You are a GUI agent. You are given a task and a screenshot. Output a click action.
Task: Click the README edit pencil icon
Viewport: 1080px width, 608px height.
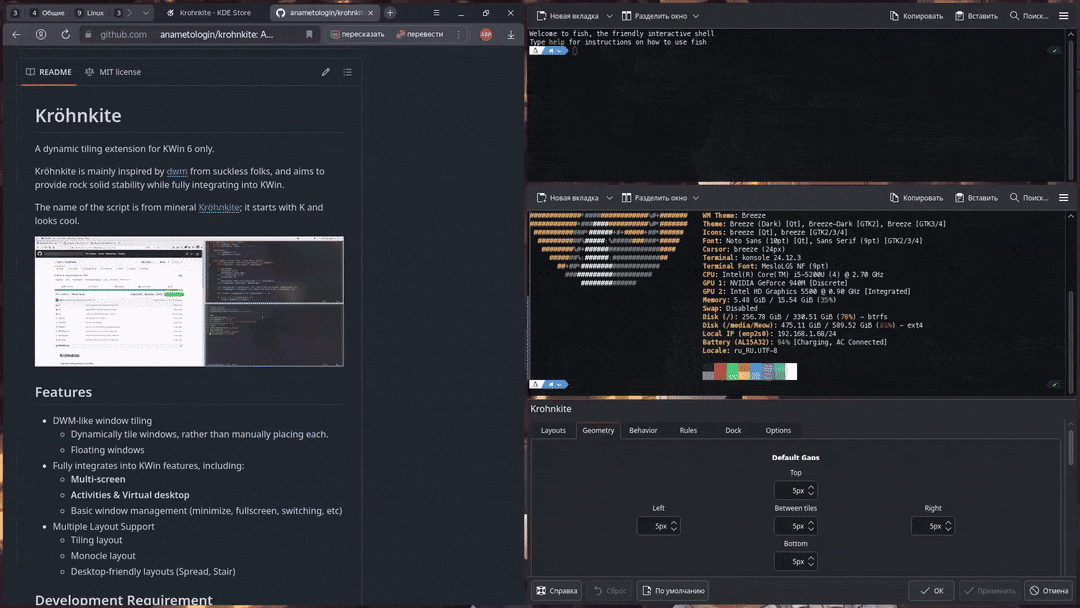click(x=325, y=72)
